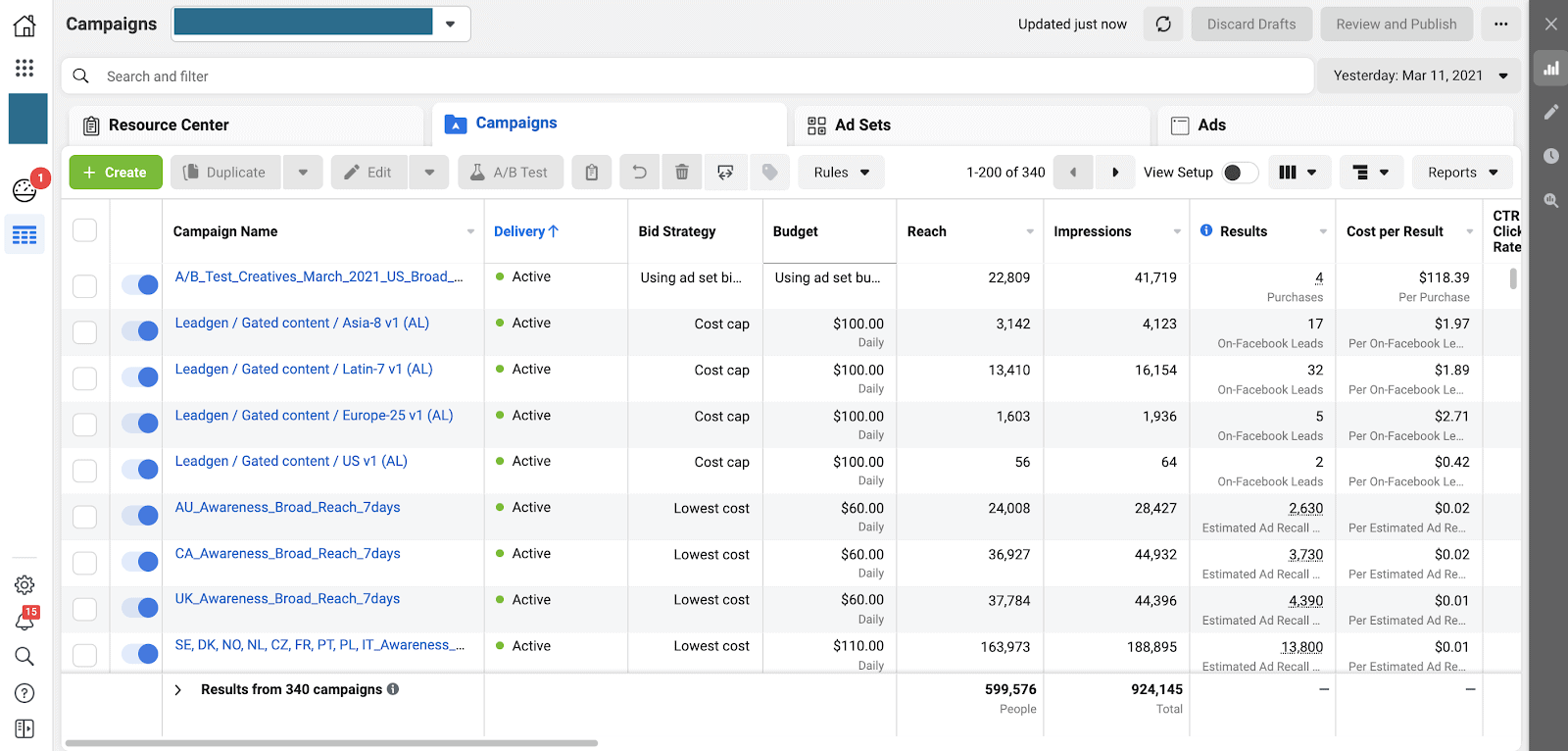Switch to the Ads tab
1568x751 pixels.
click(x=1211, y=125)
